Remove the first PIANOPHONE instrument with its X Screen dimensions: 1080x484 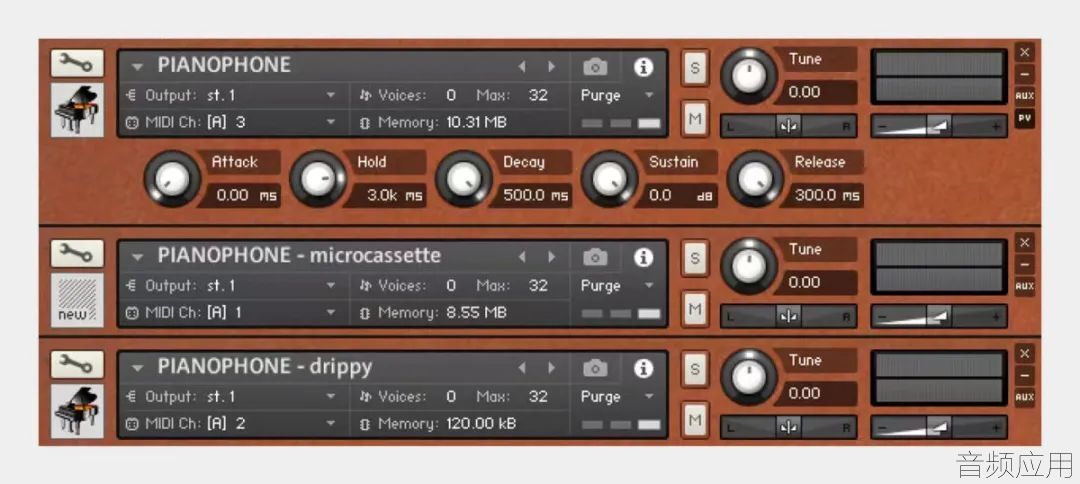[x=1024, y=52]
